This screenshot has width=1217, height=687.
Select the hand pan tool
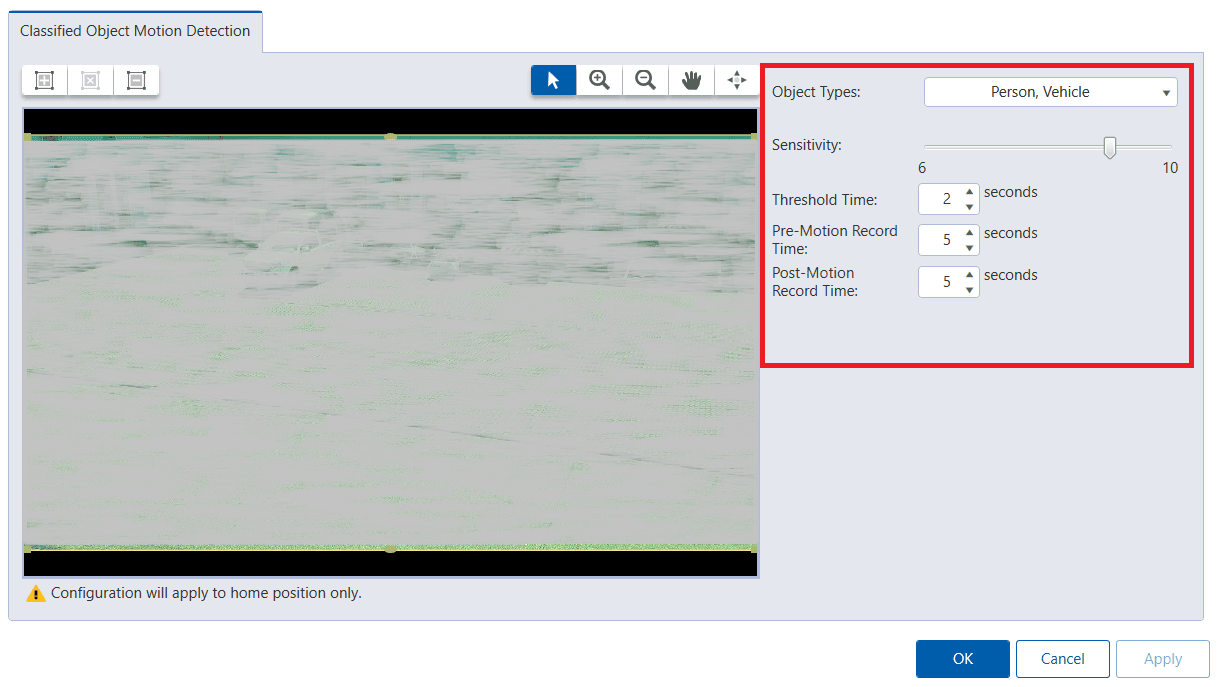[x=691, y=80]
